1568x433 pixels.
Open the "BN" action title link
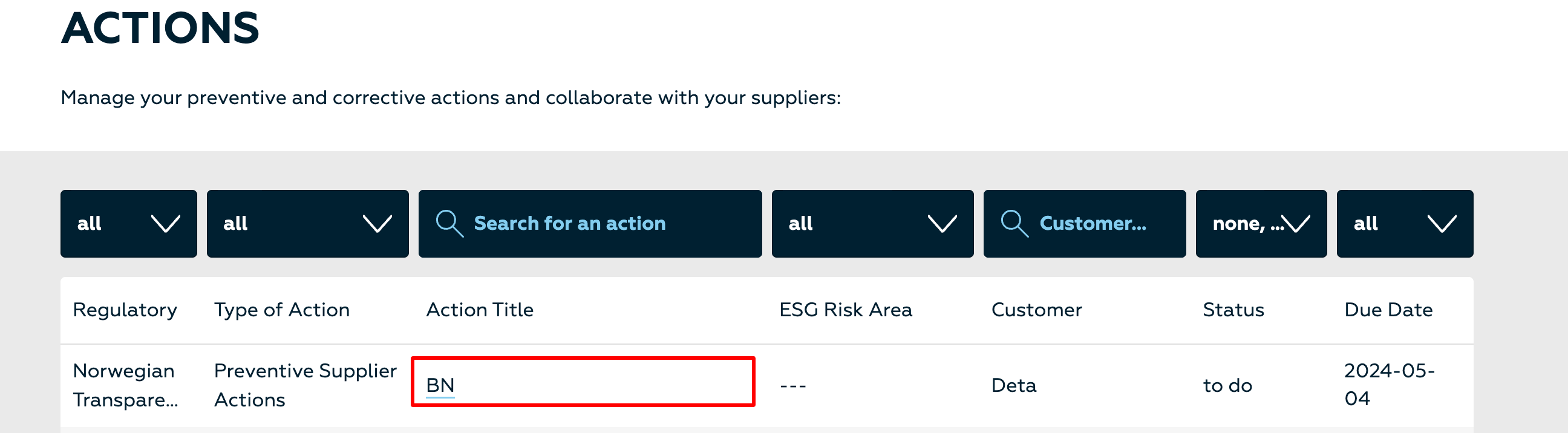[x=440, y=385]
